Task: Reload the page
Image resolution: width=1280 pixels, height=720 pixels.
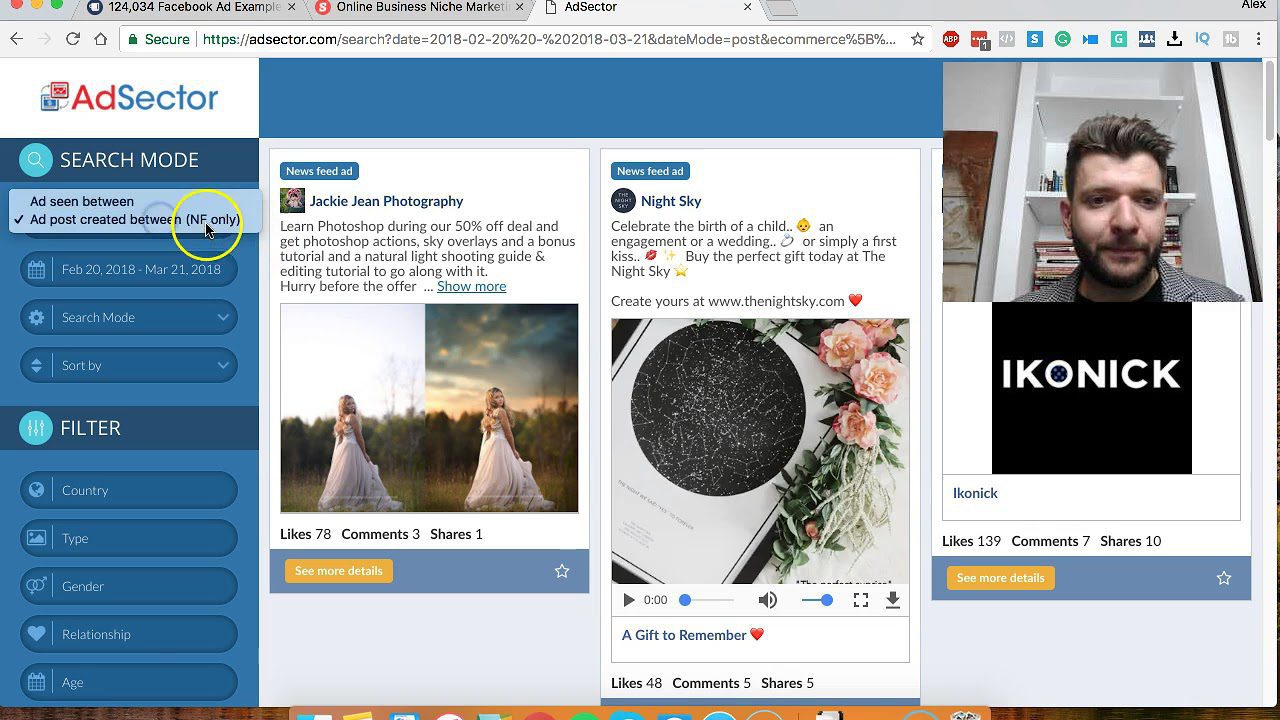Action: (72, 39)
